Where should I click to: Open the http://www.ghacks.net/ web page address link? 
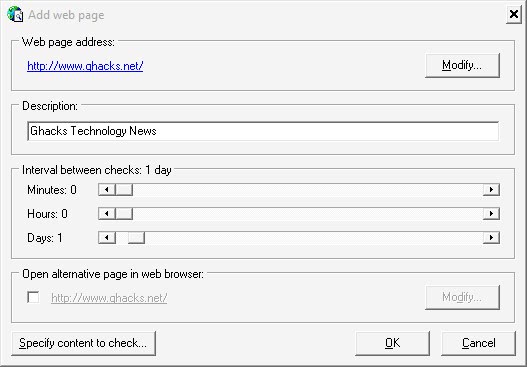coord(85,66)
